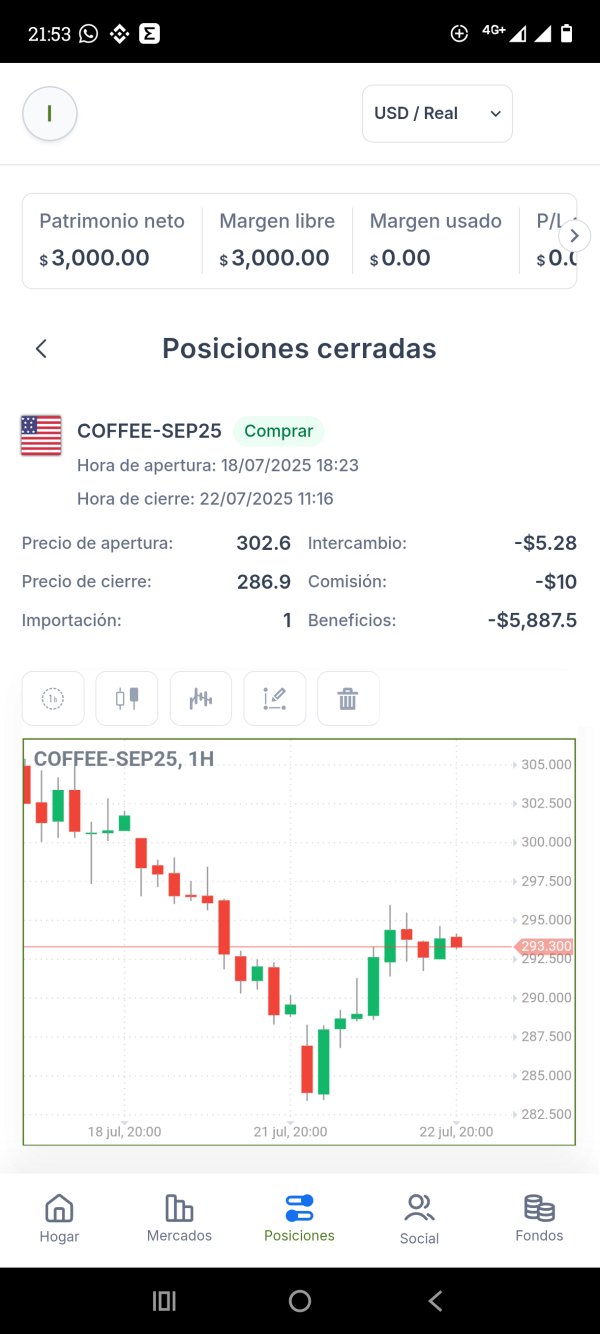Image resolution: width=600 pixels, height=1334 pixels.
Task: Click the US flag instrument icon
Action: [41, 435]
